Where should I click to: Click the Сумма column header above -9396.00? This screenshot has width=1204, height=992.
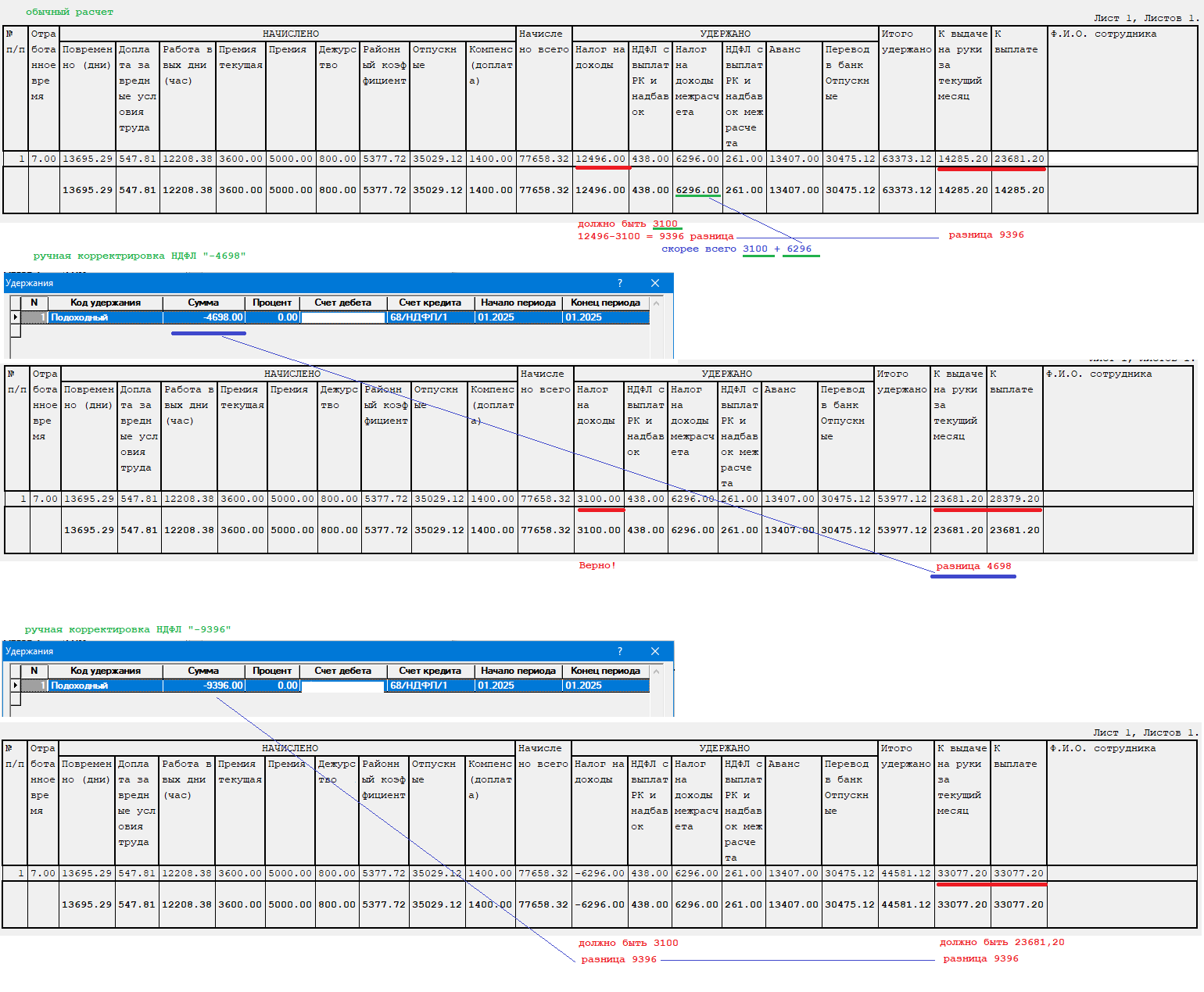[x=204, y=671]
